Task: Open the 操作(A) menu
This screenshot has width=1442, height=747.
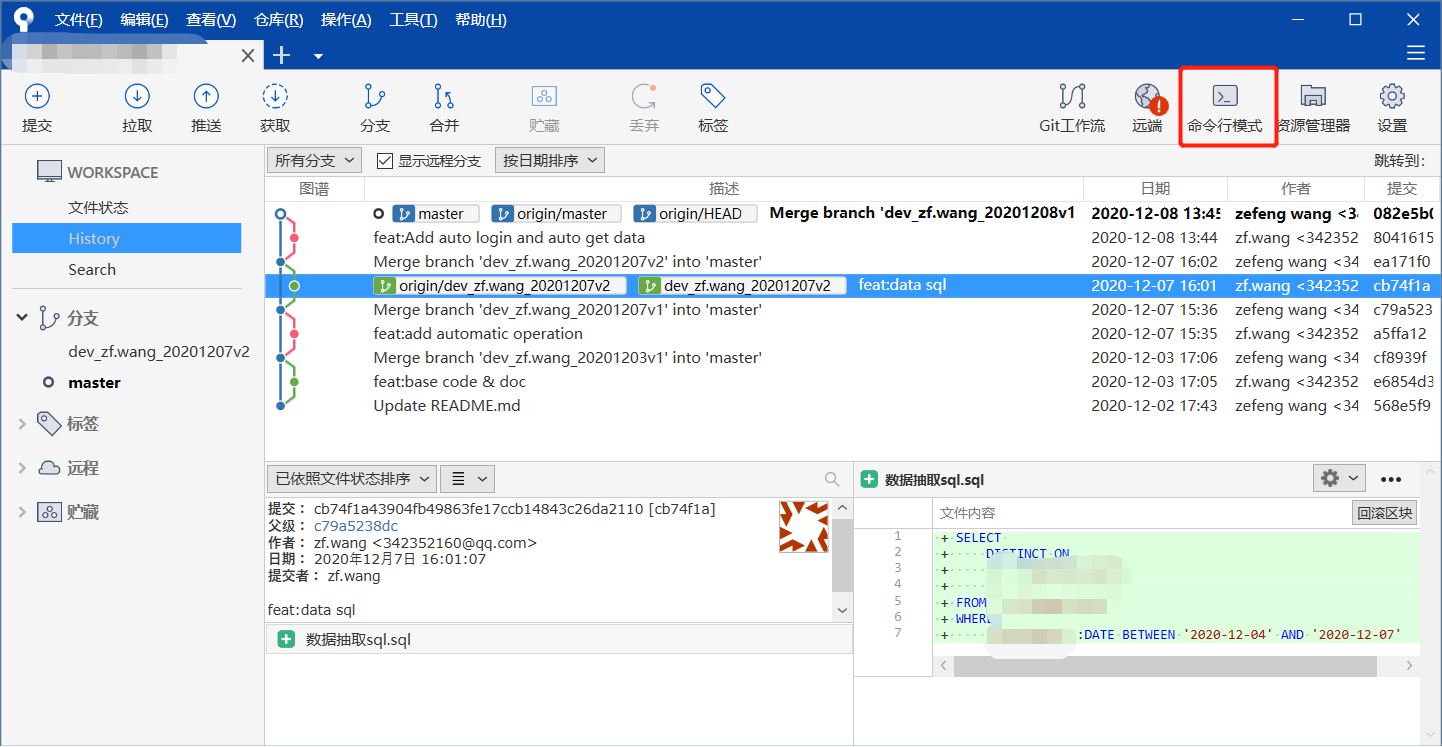Action: point(346,20)
